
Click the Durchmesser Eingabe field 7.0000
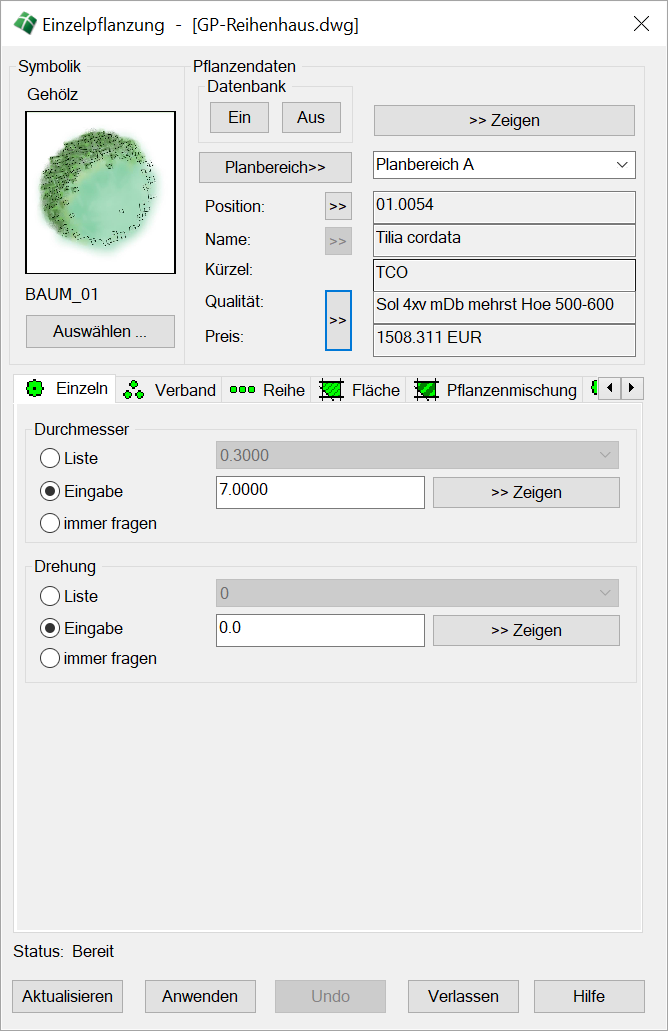pos(320,492)
